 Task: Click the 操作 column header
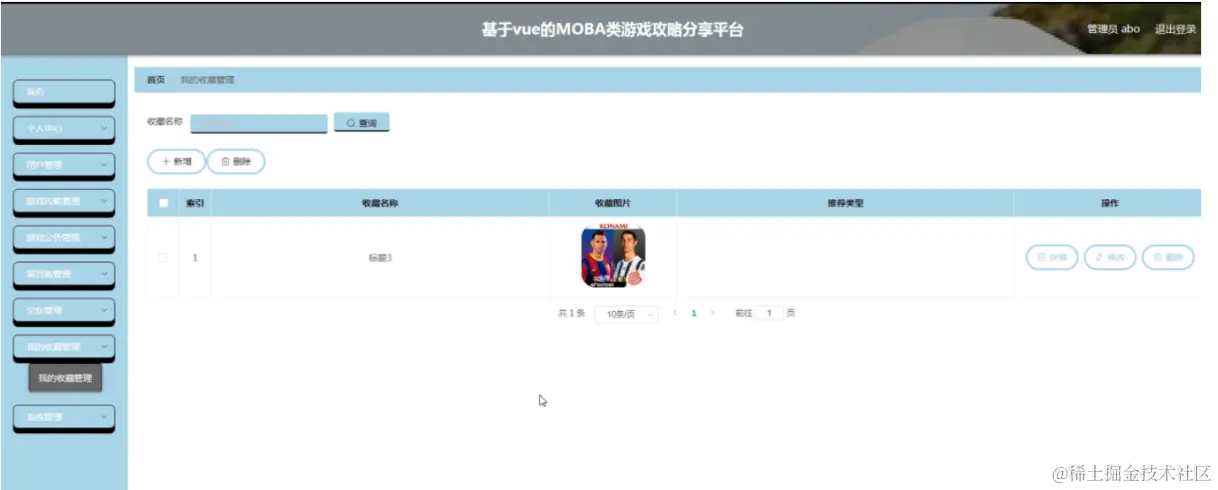coord(1109,203)
